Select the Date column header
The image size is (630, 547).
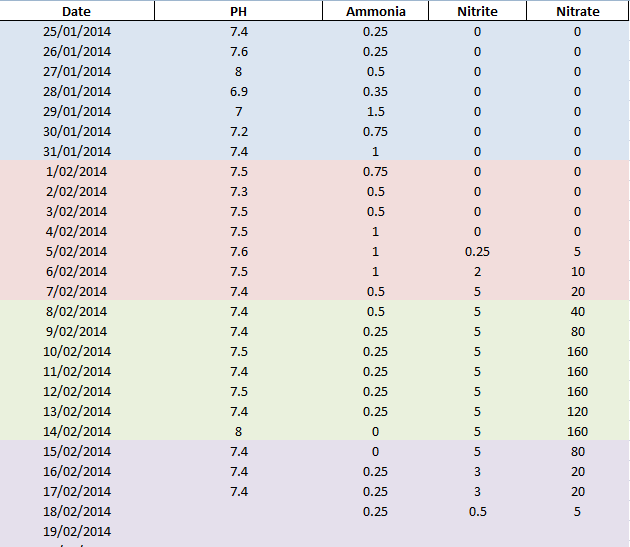pyautogui.click(x=77, y=11)
